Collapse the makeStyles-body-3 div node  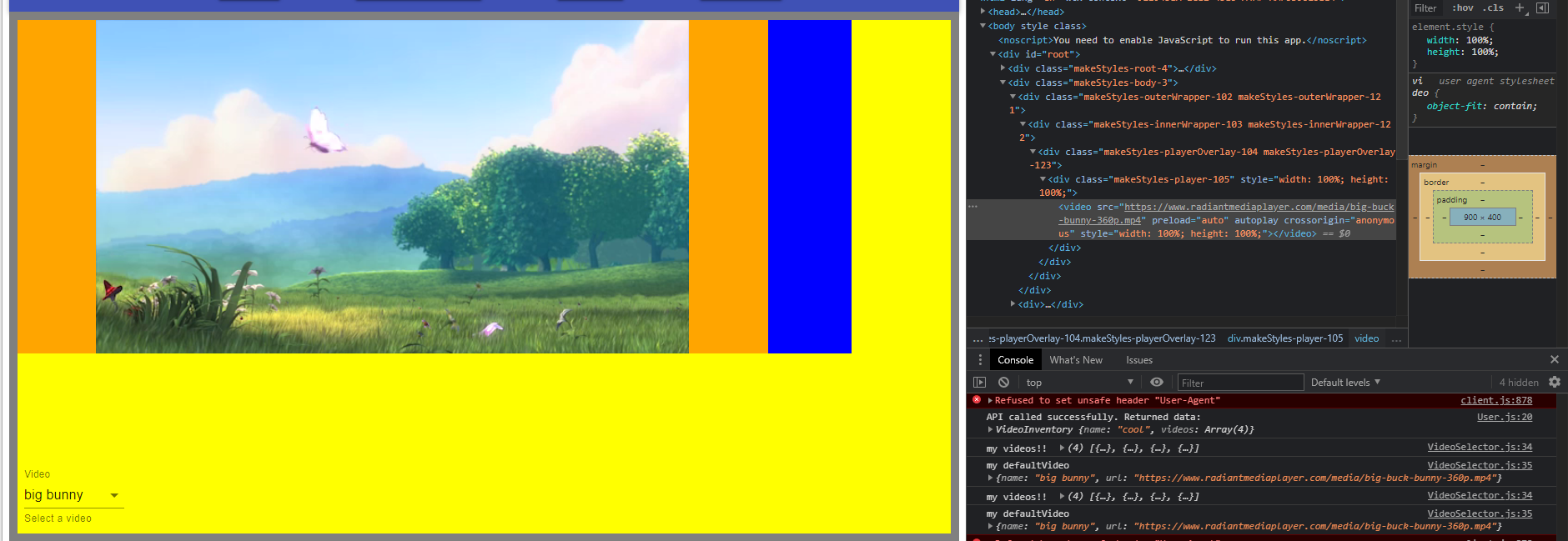tap(1003, 83)
